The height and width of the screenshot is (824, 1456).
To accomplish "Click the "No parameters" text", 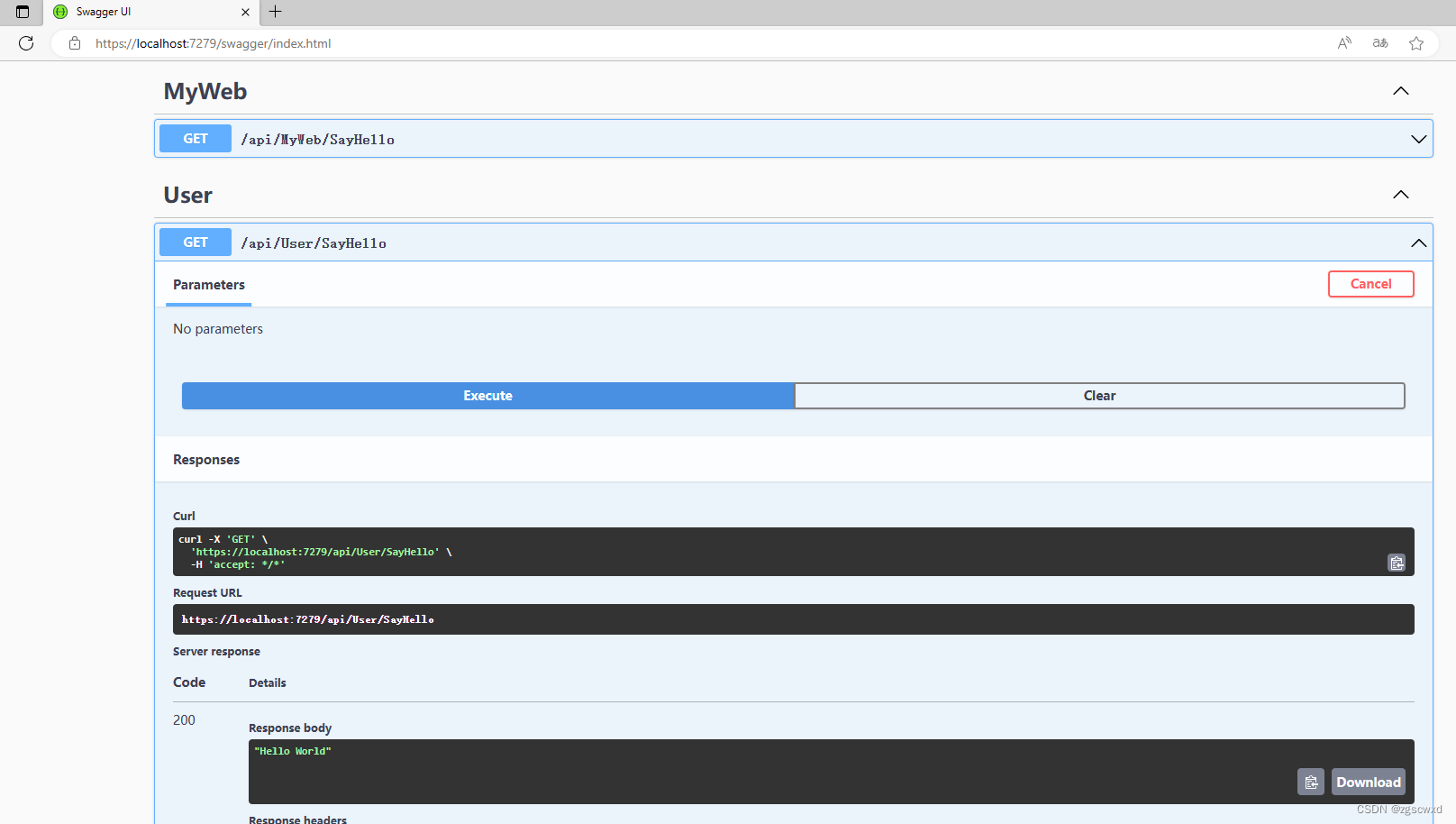I will (x=218, y=329).
